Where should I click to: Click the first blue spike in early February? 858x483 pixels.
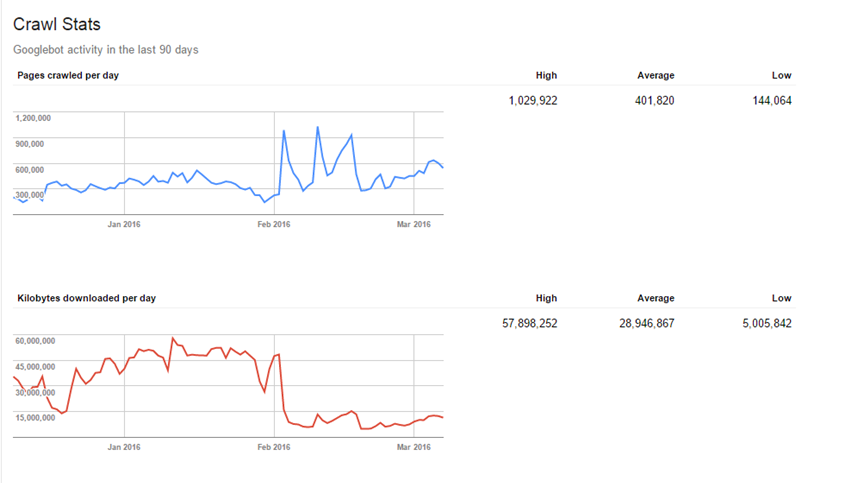click(284, 131)
